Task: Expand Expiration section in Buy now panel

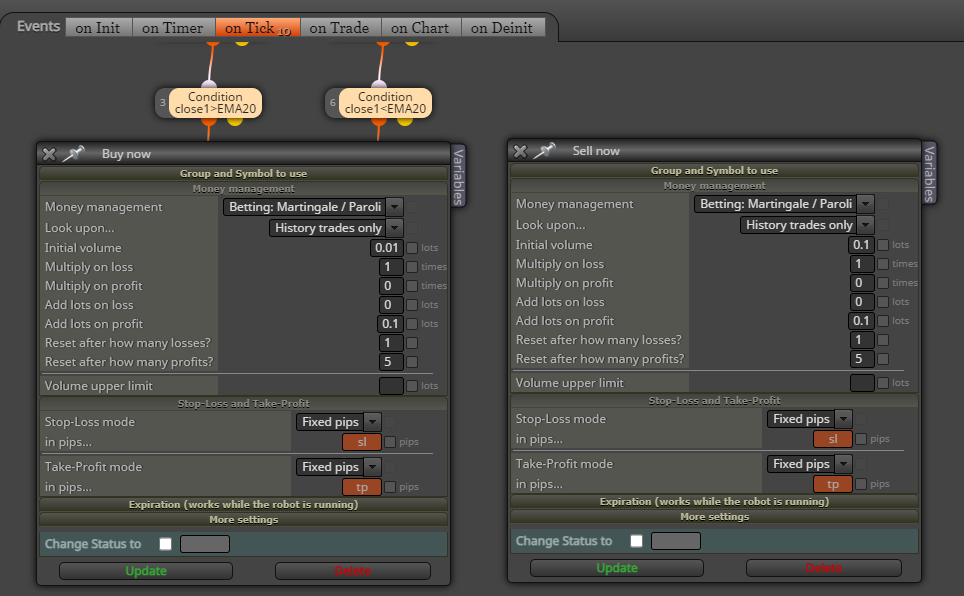Action: click(243, 504)
